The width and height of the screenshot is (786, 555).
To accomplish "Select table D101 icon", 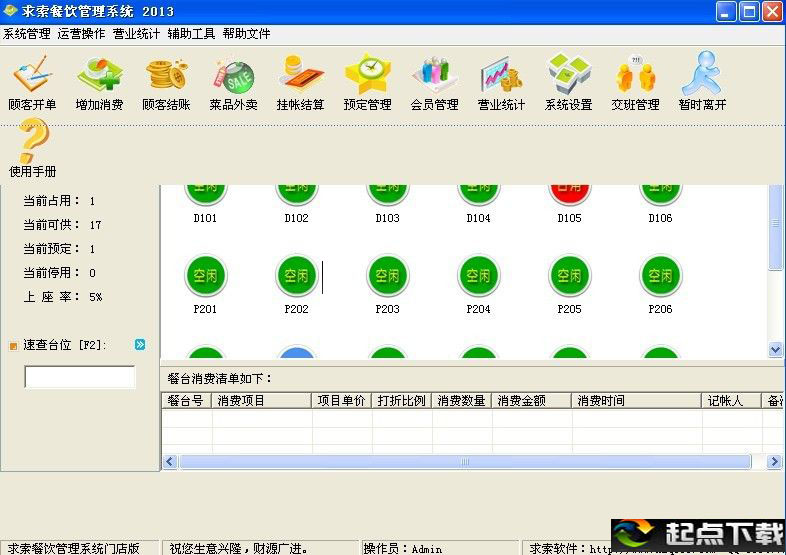I will (206, 194).
